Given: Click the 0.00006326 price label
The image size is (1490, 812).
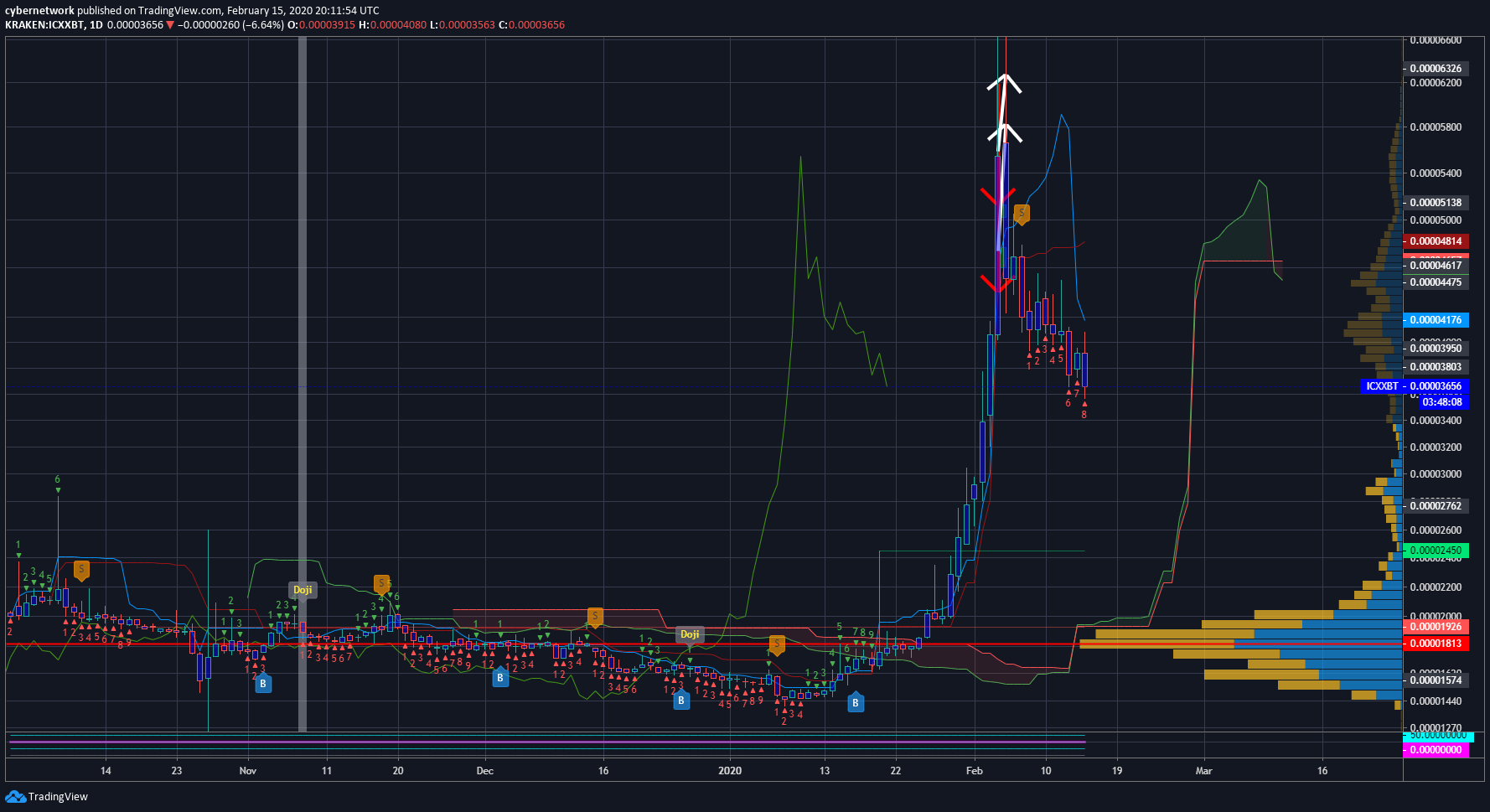Looking at the screenshot, I should (1436, 69).
